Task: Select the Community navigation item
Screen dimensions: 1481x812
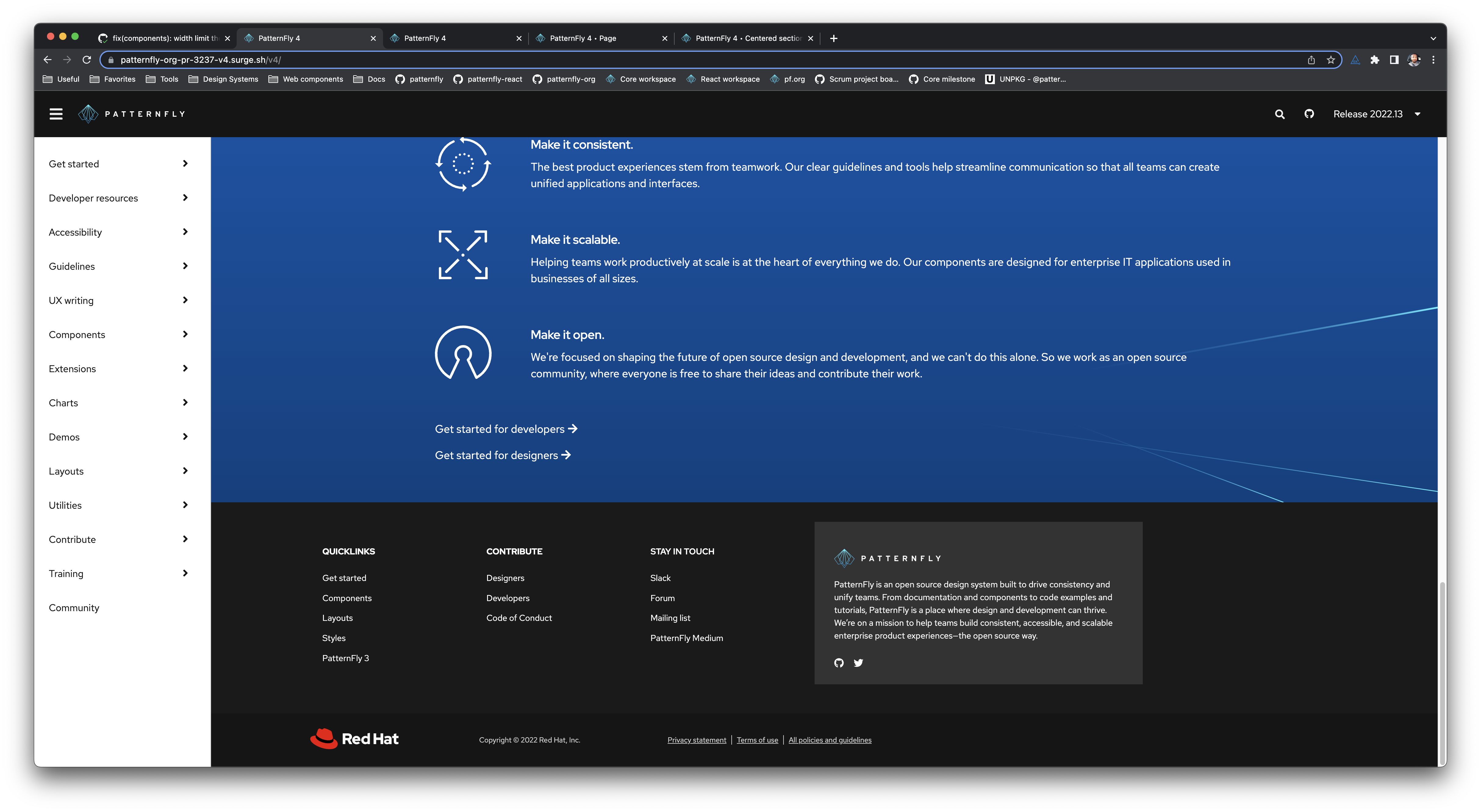Action: point(74,607)
